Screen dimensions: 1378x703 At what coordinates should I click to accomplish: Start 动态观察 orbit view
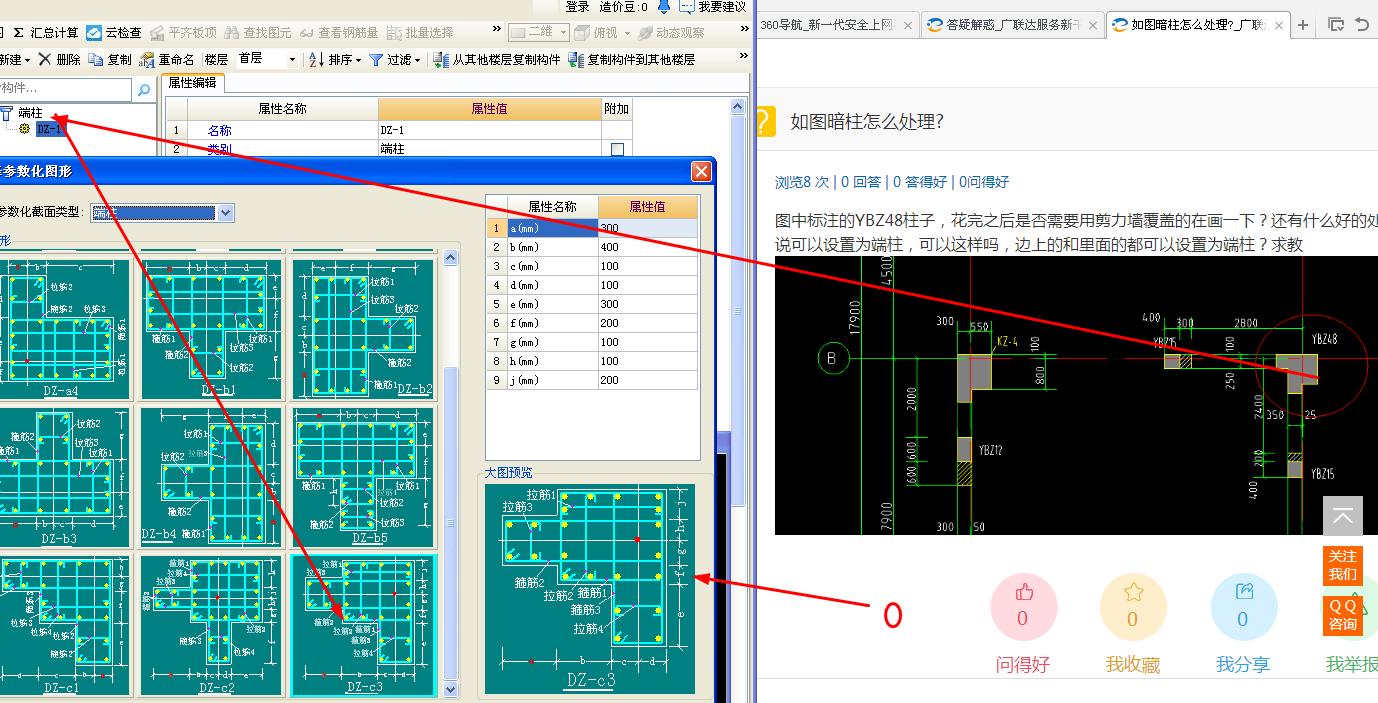(672, 33)
